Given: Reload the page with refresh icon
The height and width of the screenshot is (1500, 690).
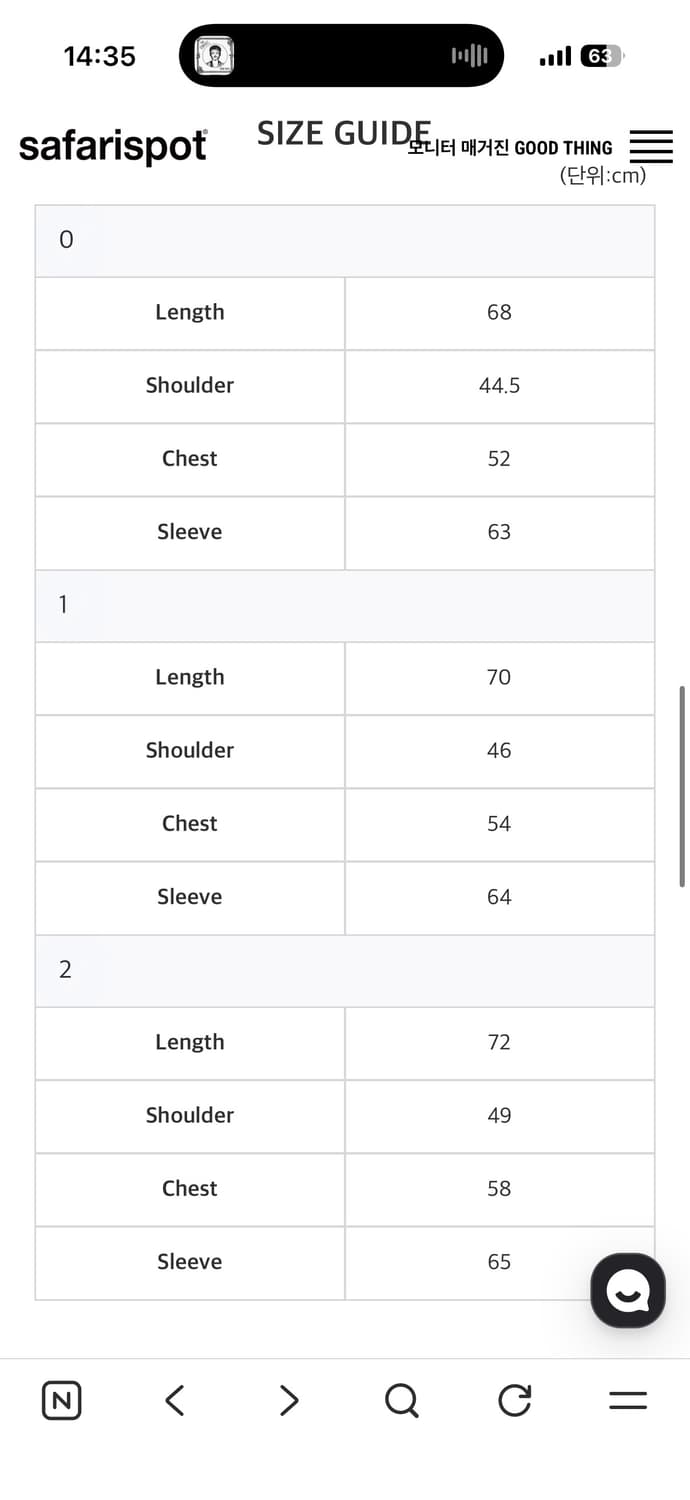Looking at the screenshot, I should tap(514, 1400).
